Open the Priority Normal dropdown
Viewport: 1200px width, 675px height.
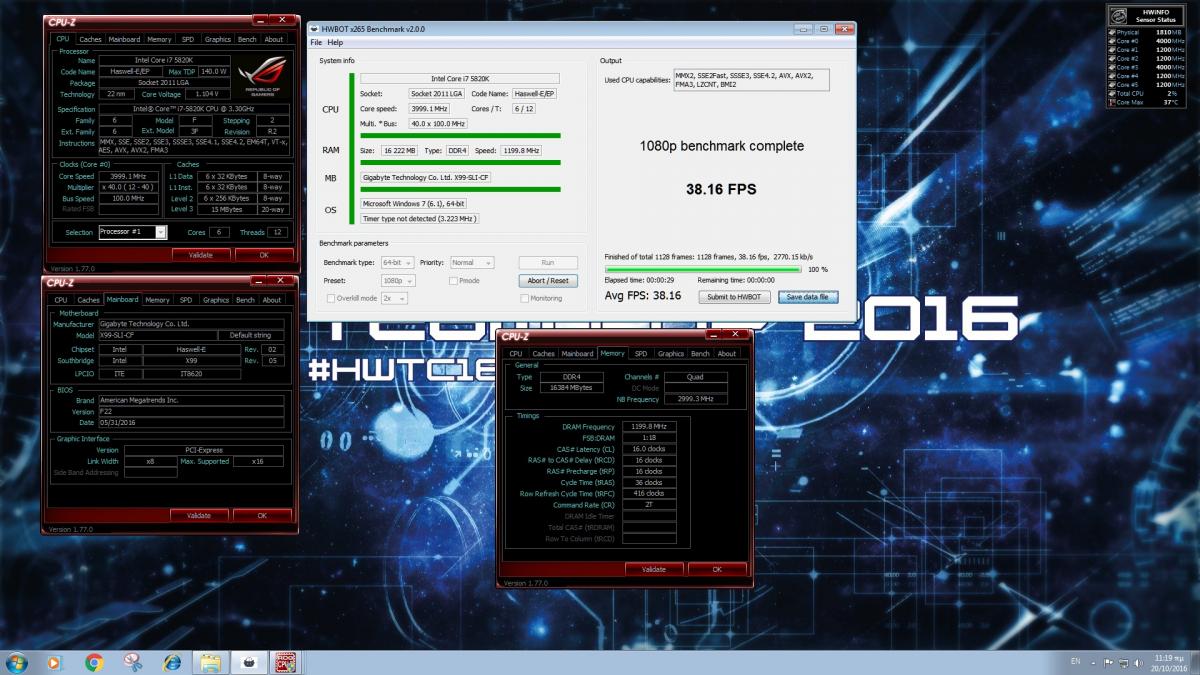point(471,262)
